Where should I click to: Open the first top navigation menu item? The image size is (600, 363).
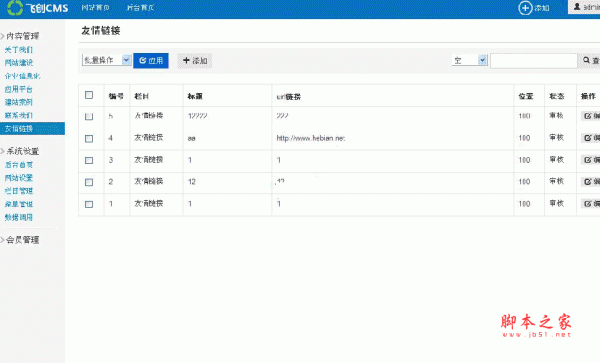(x=95, y=8)
